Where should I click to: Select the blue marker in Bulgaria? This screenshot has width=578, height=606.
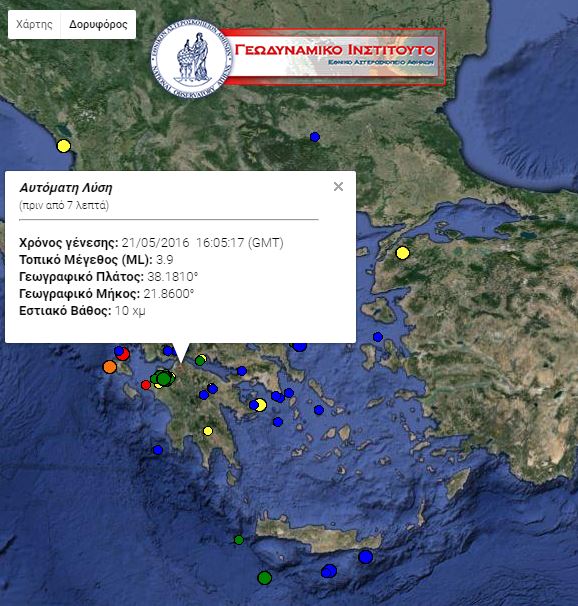[315, 137]
